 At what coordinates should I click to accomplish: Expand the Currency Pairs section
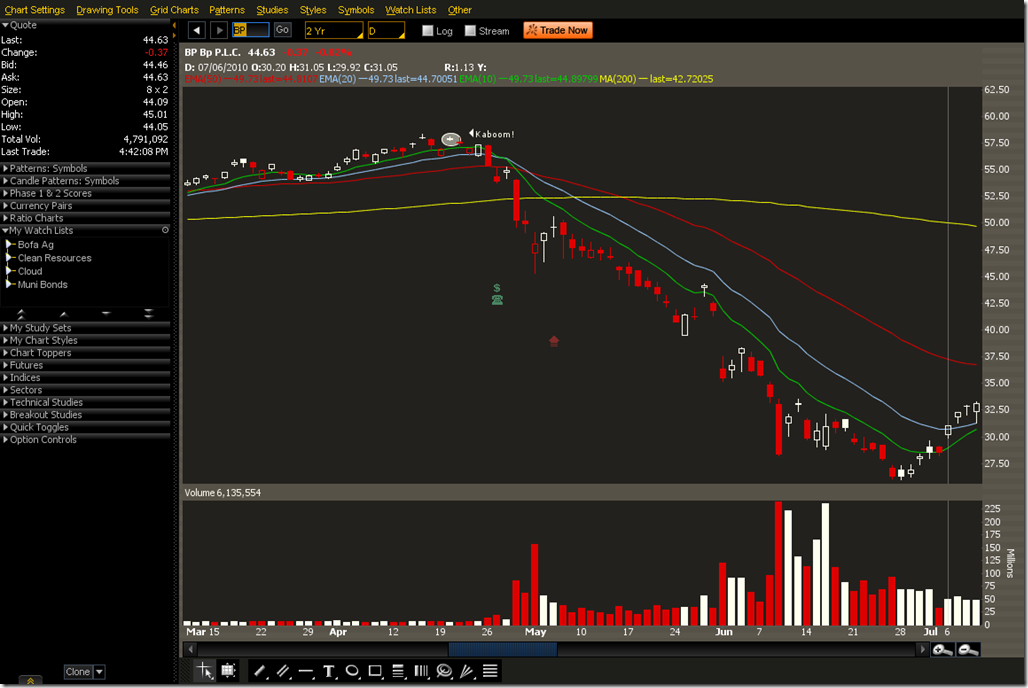click(x=85, y=206)
